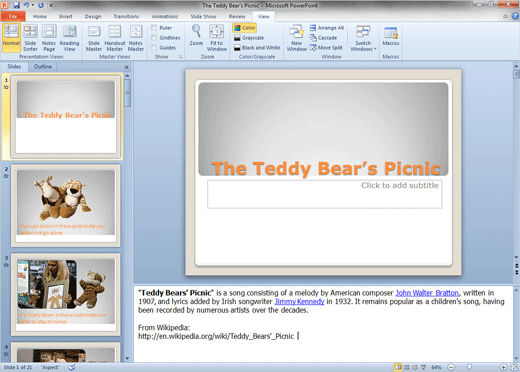This screenshot has width=520, height=372.
Task: Open a New Window
Action: click(296, 37)
